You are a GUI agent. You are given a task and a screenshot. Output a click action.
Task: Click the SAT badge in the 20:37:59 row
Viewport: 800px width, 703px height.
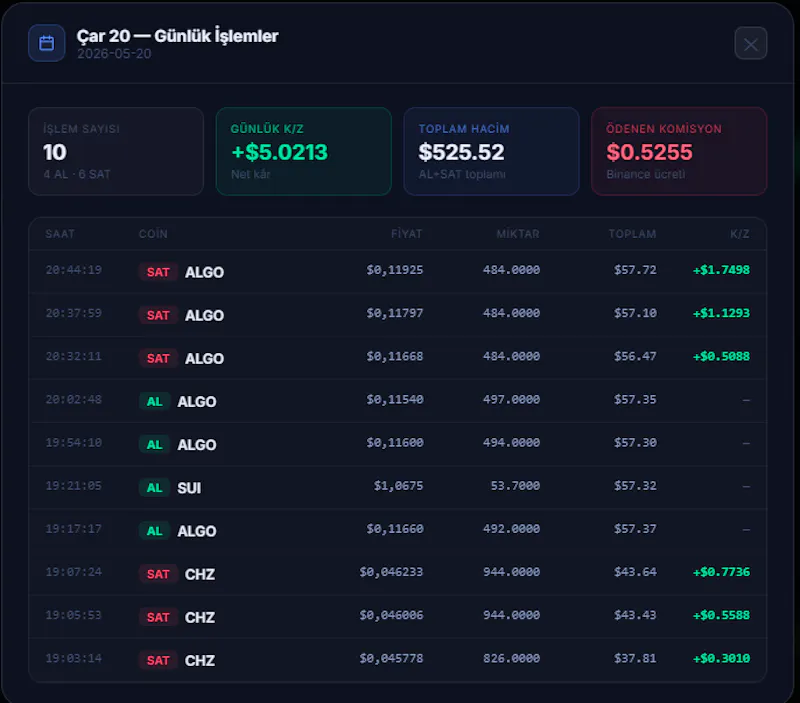158,315
